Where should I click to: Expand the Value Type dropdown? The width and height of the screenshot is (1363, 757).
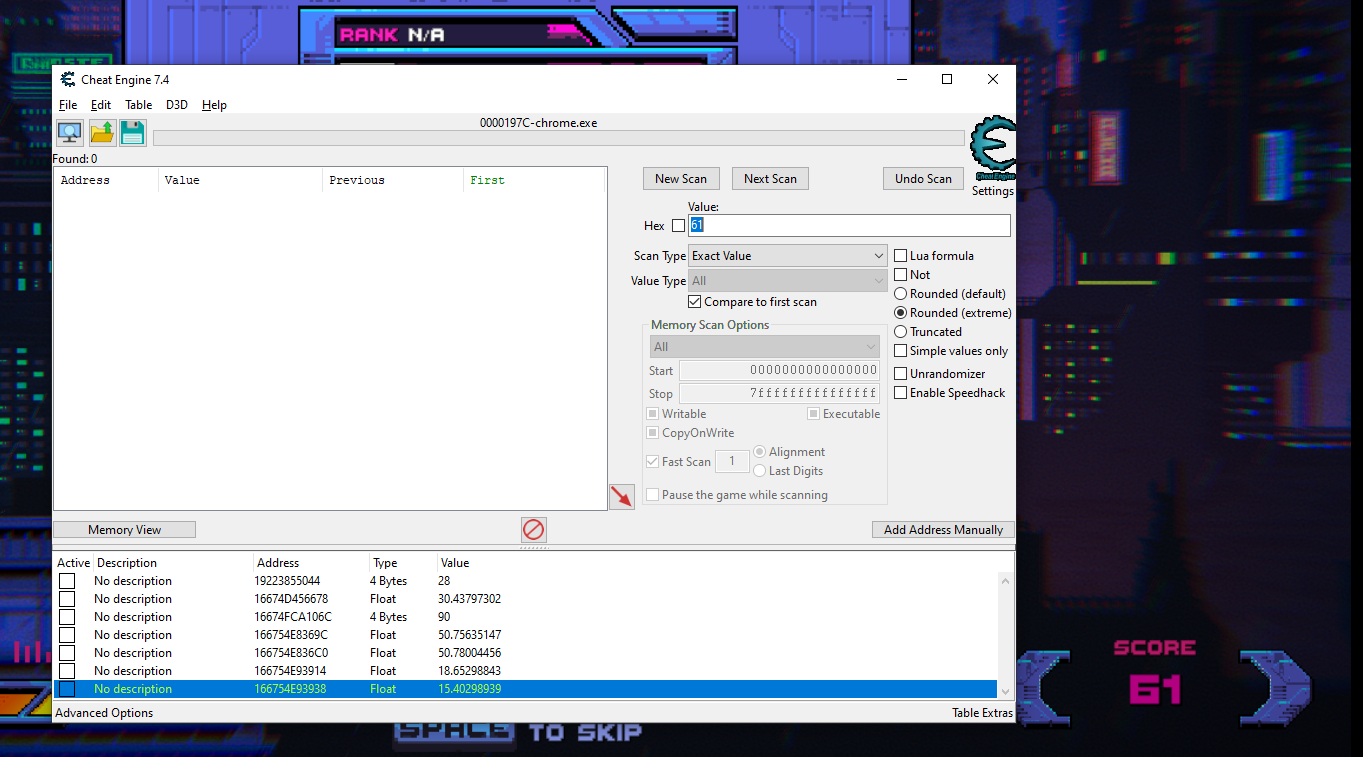coord(787,281)
